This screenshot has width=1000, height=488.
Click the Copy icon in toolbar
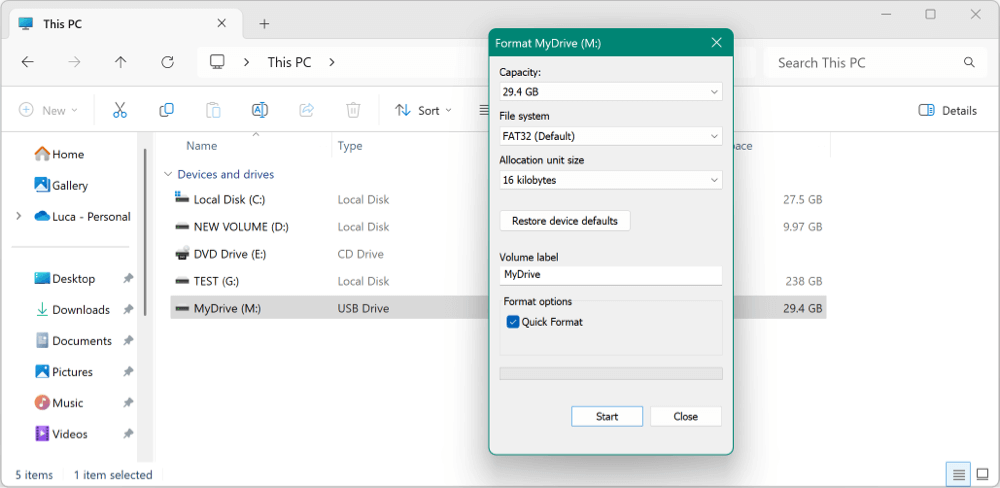(166, 110)
